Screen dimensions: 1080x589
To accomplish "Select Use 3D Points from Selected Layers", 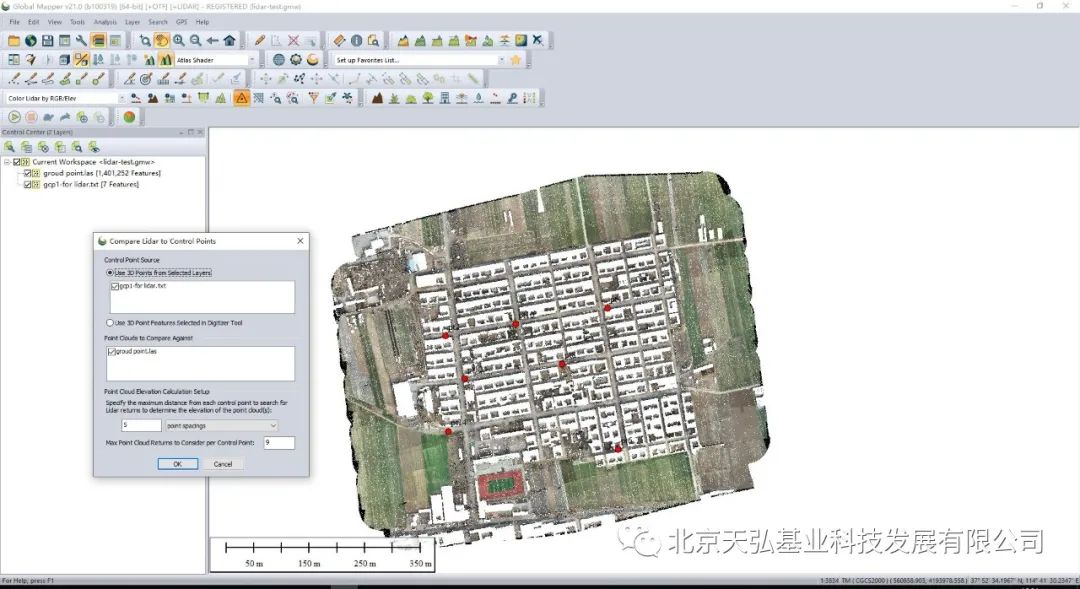I will click(159, 273).
